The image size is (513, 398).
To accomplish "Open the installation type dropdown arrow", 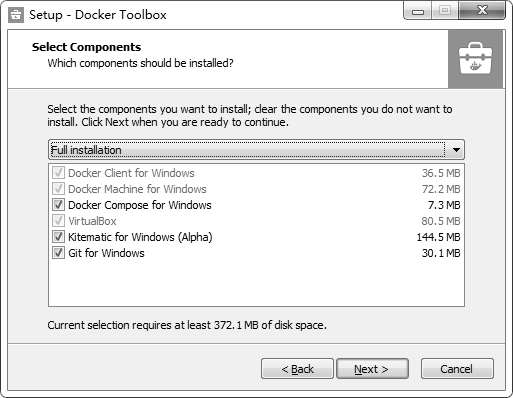I will click(456, 150).
